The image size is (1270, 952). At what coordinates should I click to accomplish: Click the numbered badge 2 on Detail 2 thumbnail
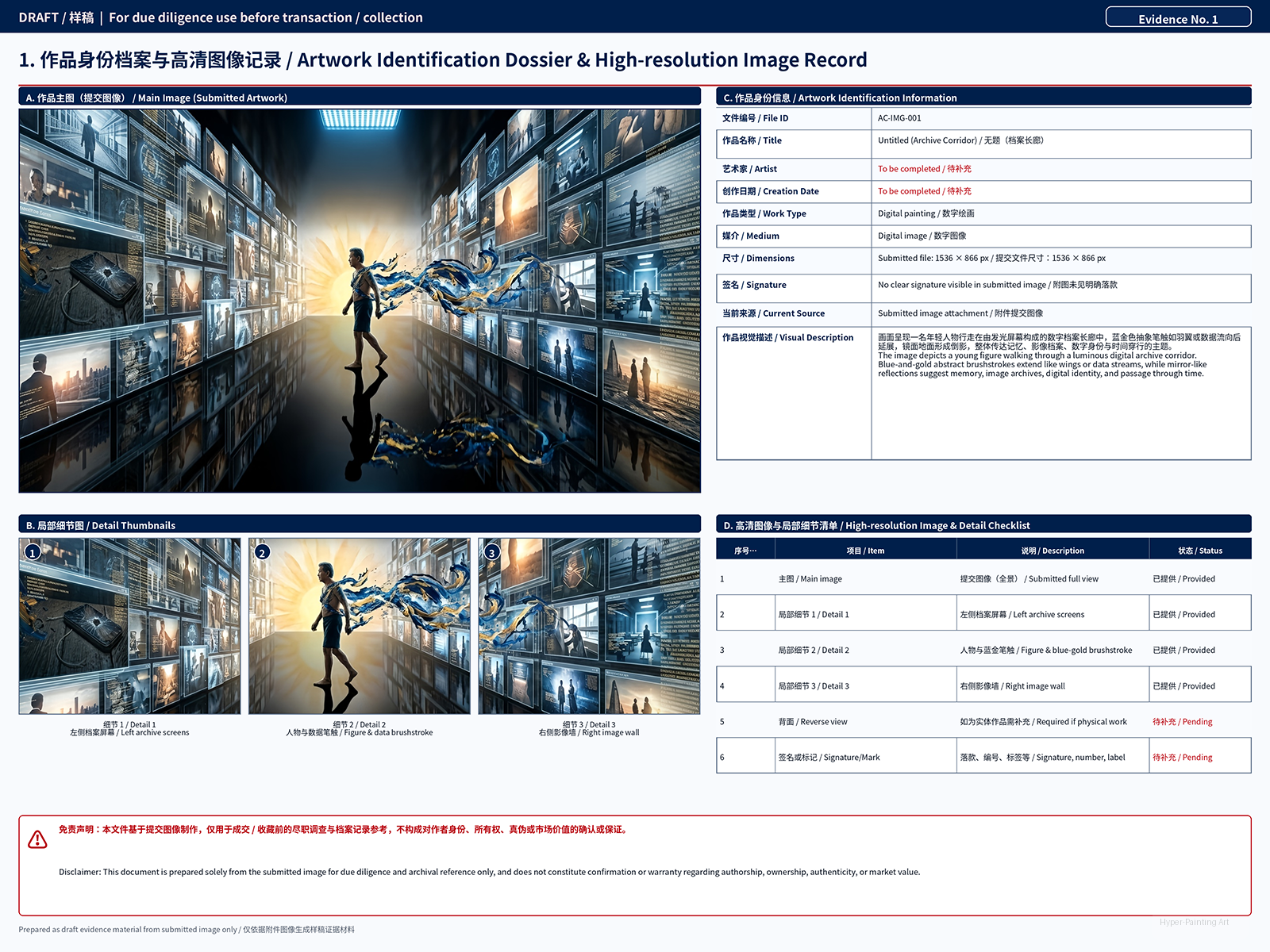(263, 552)
